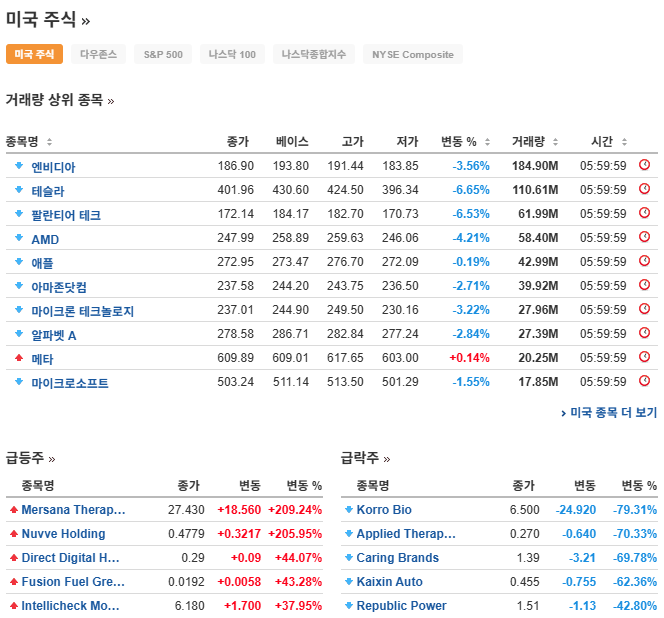Switch to the NYSE Composite tab
Viewport: 664px width, 618px height.
413,54
